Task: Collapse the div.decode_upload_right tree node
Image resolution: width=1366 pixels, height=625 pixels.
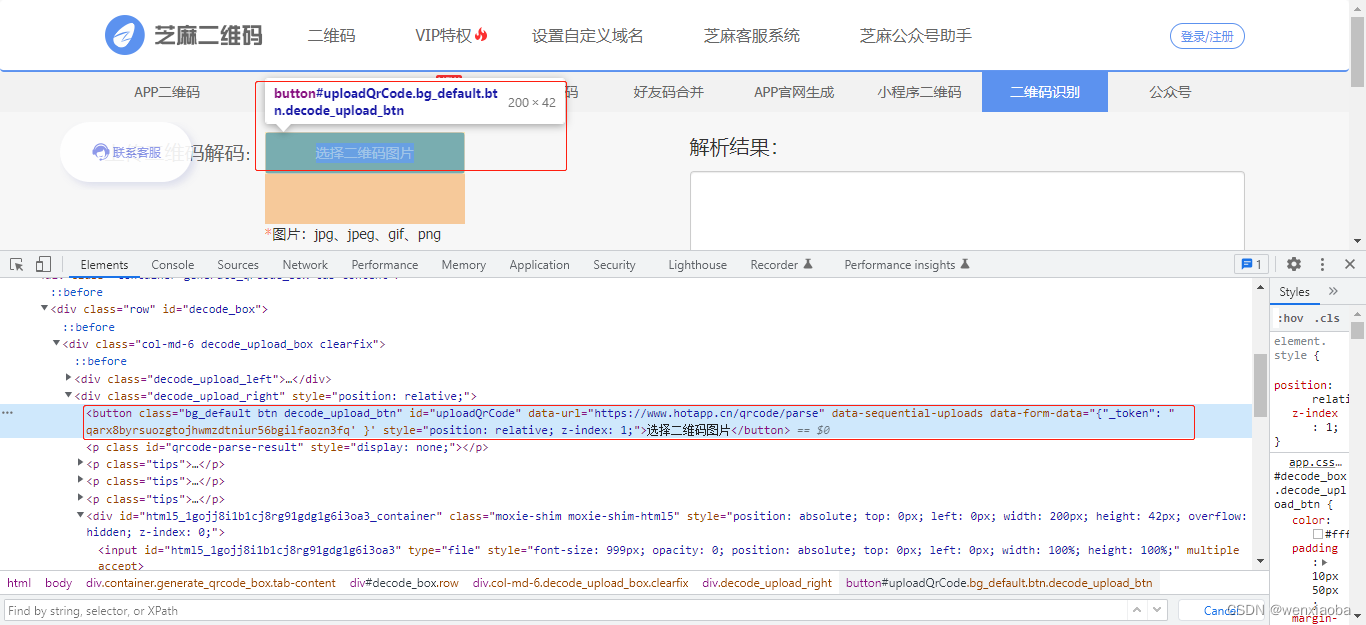Action: (68, 395)
